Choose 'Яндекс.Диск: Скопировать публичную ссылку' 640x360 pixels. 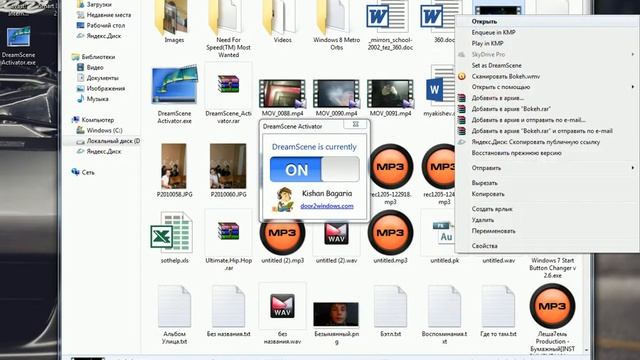[536, 142]
